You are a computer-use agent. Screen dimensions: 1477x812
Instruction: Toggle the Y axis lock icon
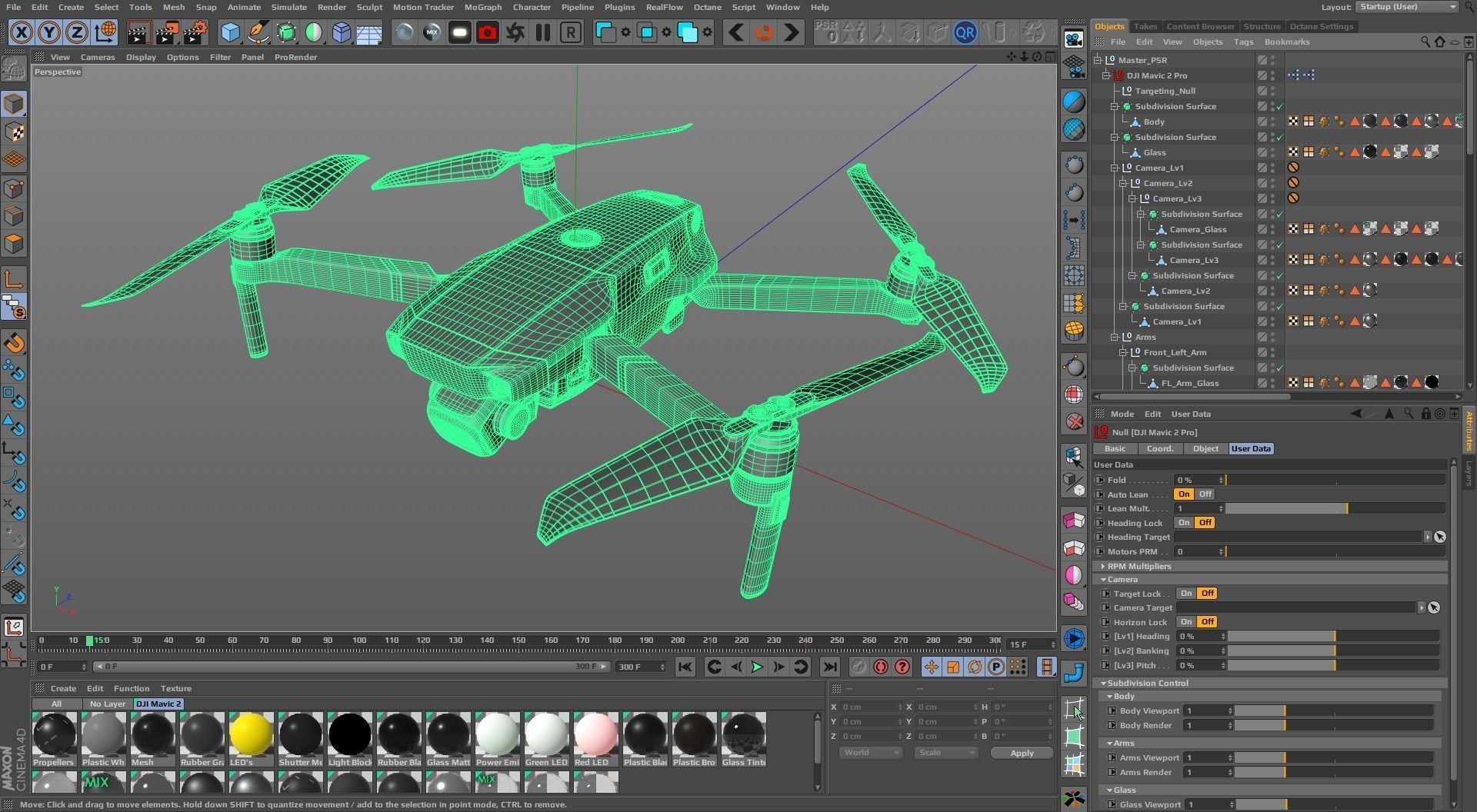pyautogui.click(x=49, y=32)
